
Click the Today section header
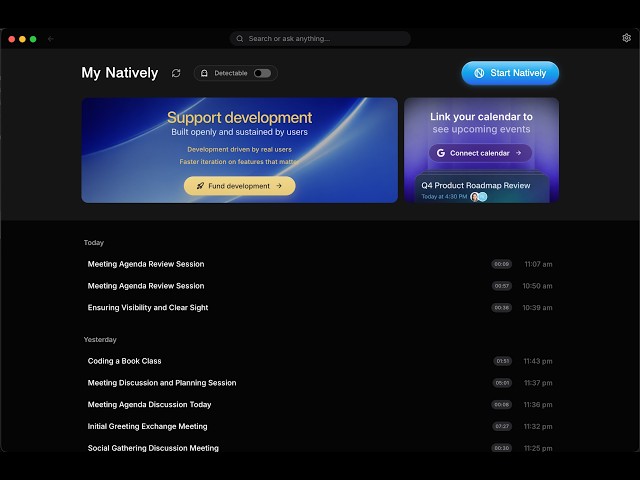point(94,242)
